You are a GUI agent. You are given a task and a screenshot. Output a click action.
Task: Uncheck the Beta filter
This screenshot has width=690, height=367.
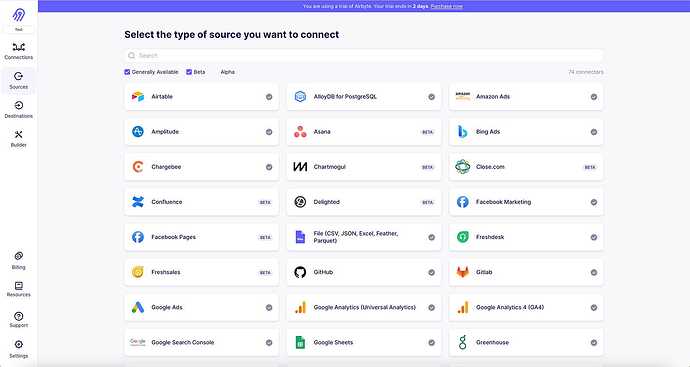pyautogui.click(x=189, y=72)
